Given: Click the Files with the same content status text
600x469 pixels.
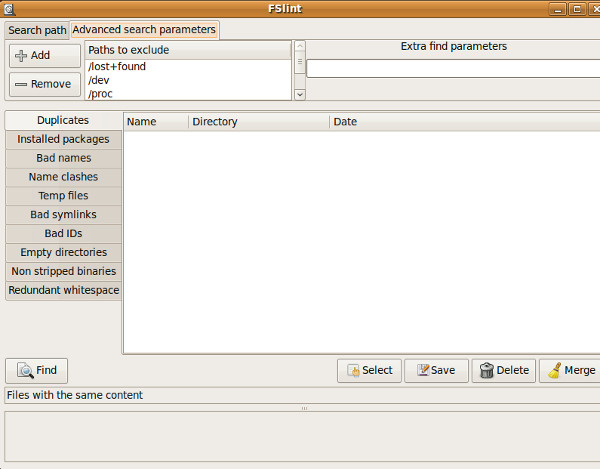Looking at the screenshot, I should pos(75,395).
